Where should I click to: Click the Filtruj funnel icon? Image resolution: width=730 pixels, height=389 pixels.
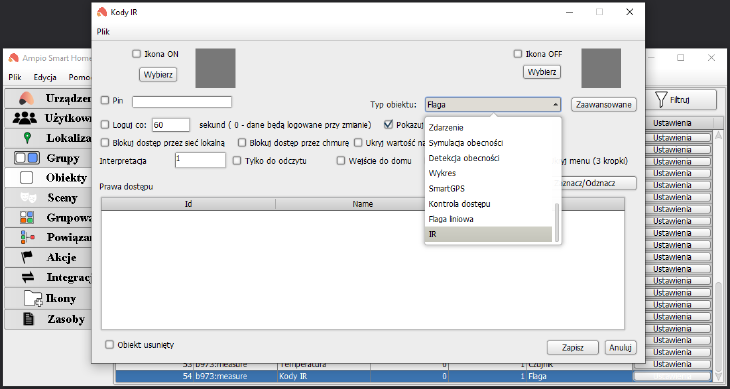660,99
